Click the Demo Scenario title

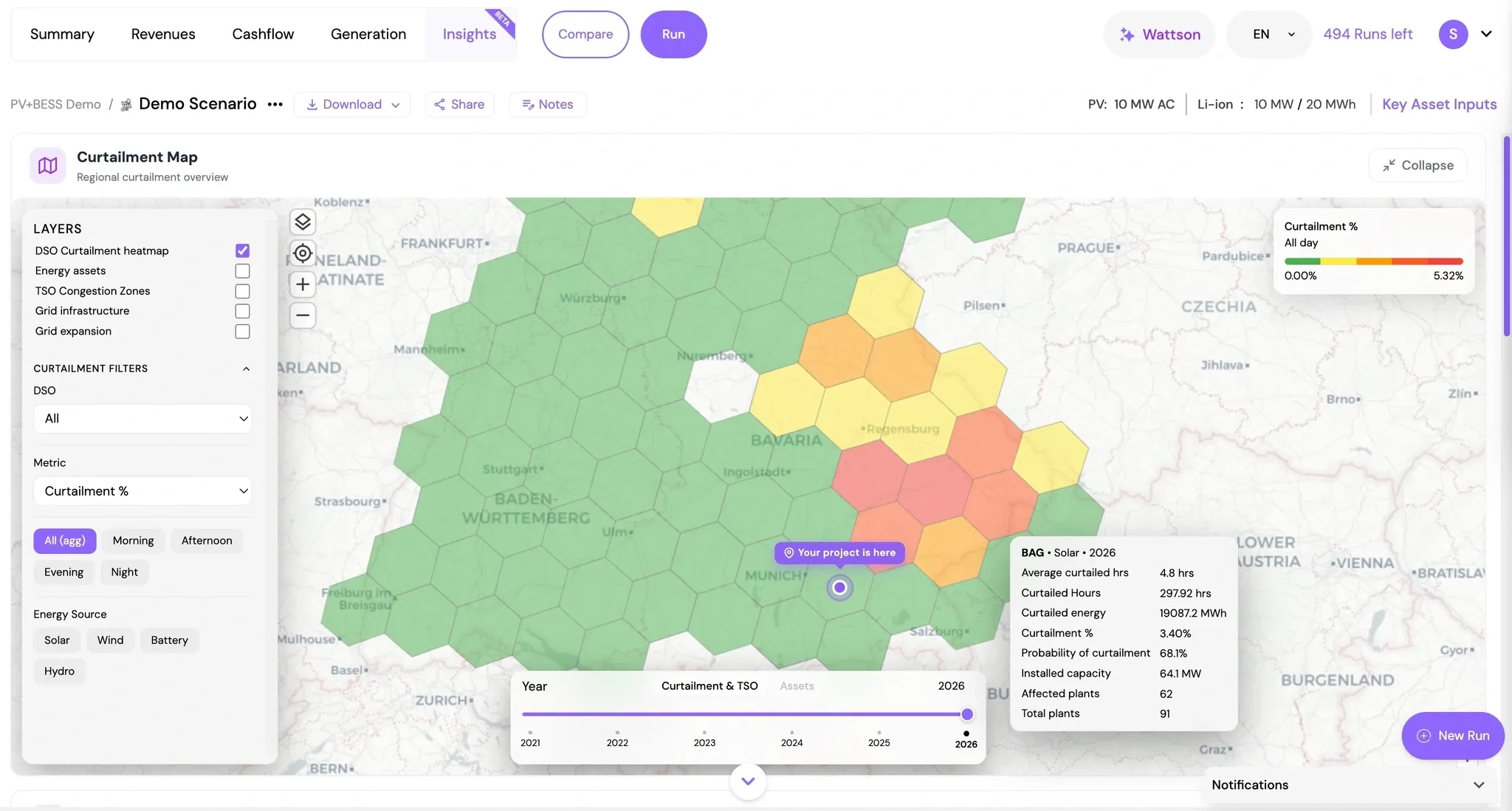pos(198,103)
